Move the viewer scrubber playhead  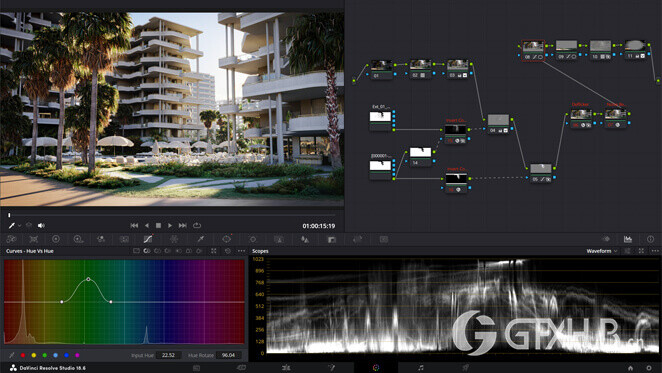pos(9,215)
